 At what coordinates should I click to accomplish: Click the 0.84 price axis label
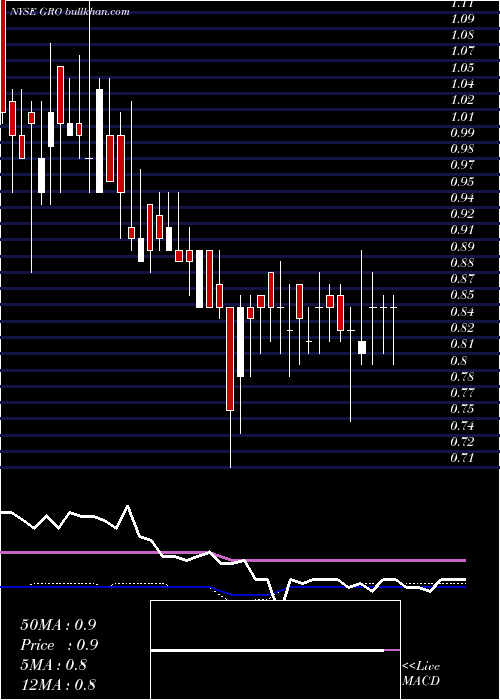coord(462,312)
